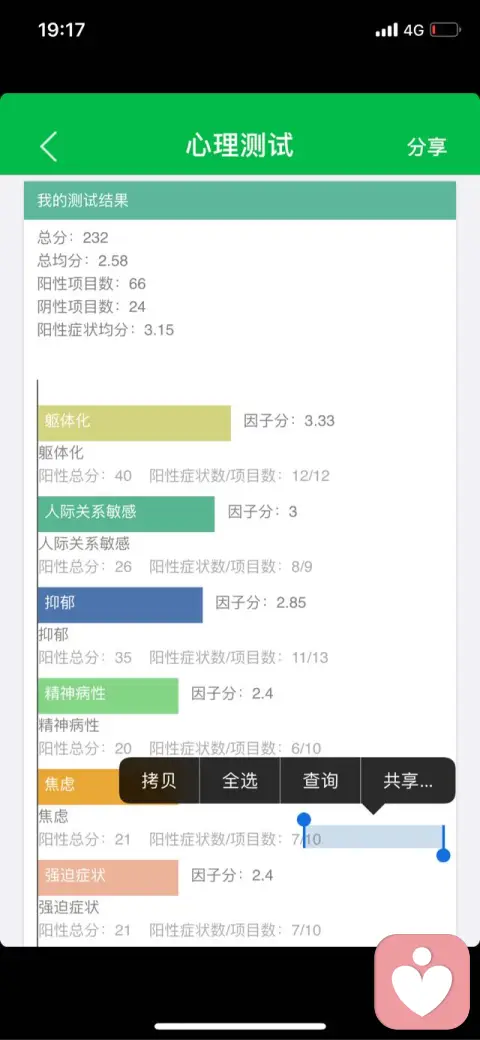Open 共享... from the popup menu
Image resolution: width=480 pixels, height=1040 pixels.
[408, 781]
